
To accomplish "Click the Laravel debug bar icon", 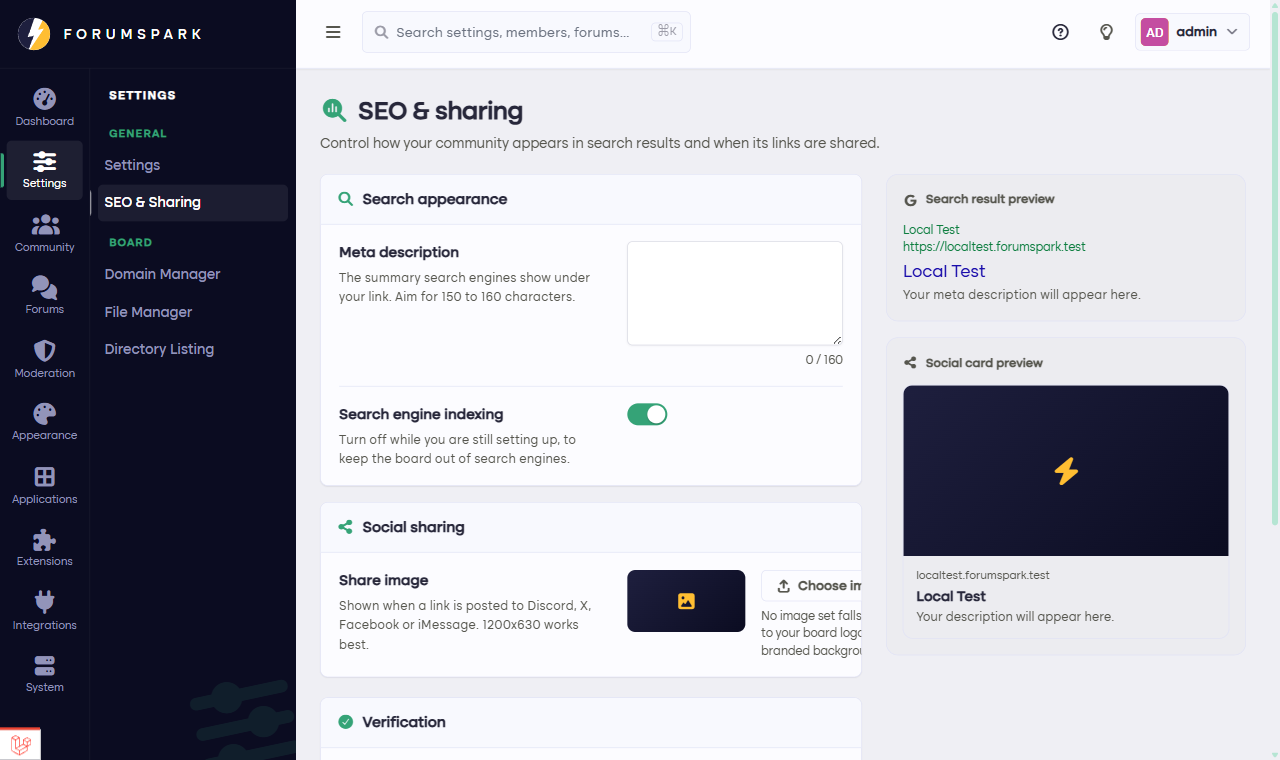I will click(x=20, y=744).
